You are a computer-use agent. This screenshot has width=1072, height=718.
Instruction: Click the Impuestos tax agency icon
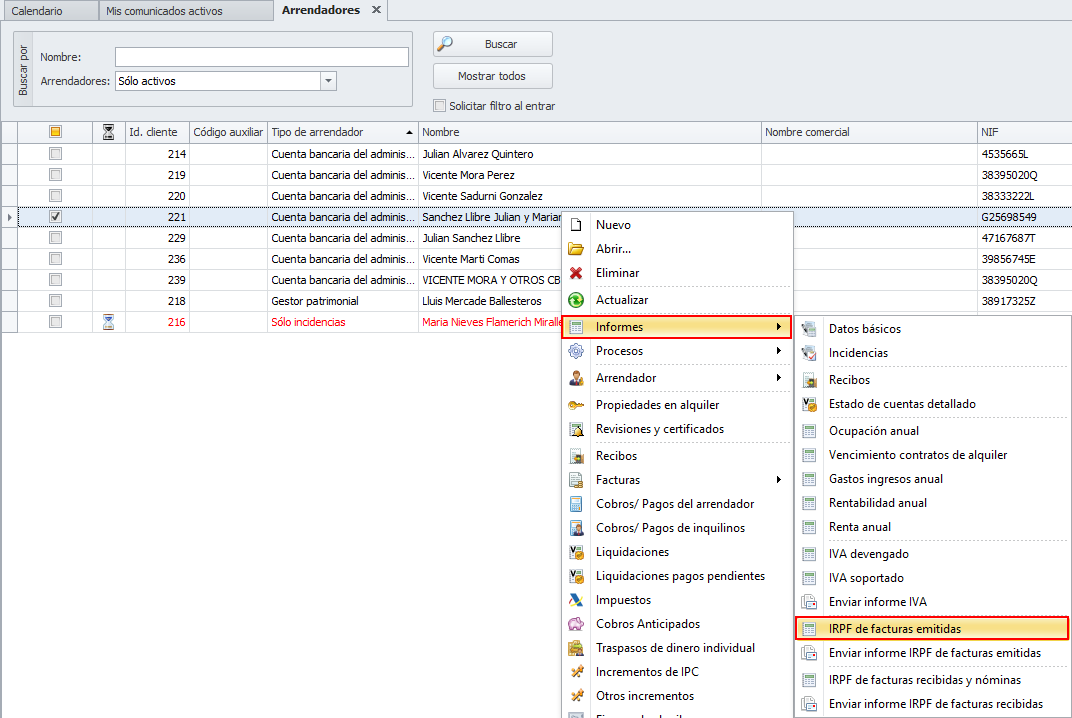point(576,600)
